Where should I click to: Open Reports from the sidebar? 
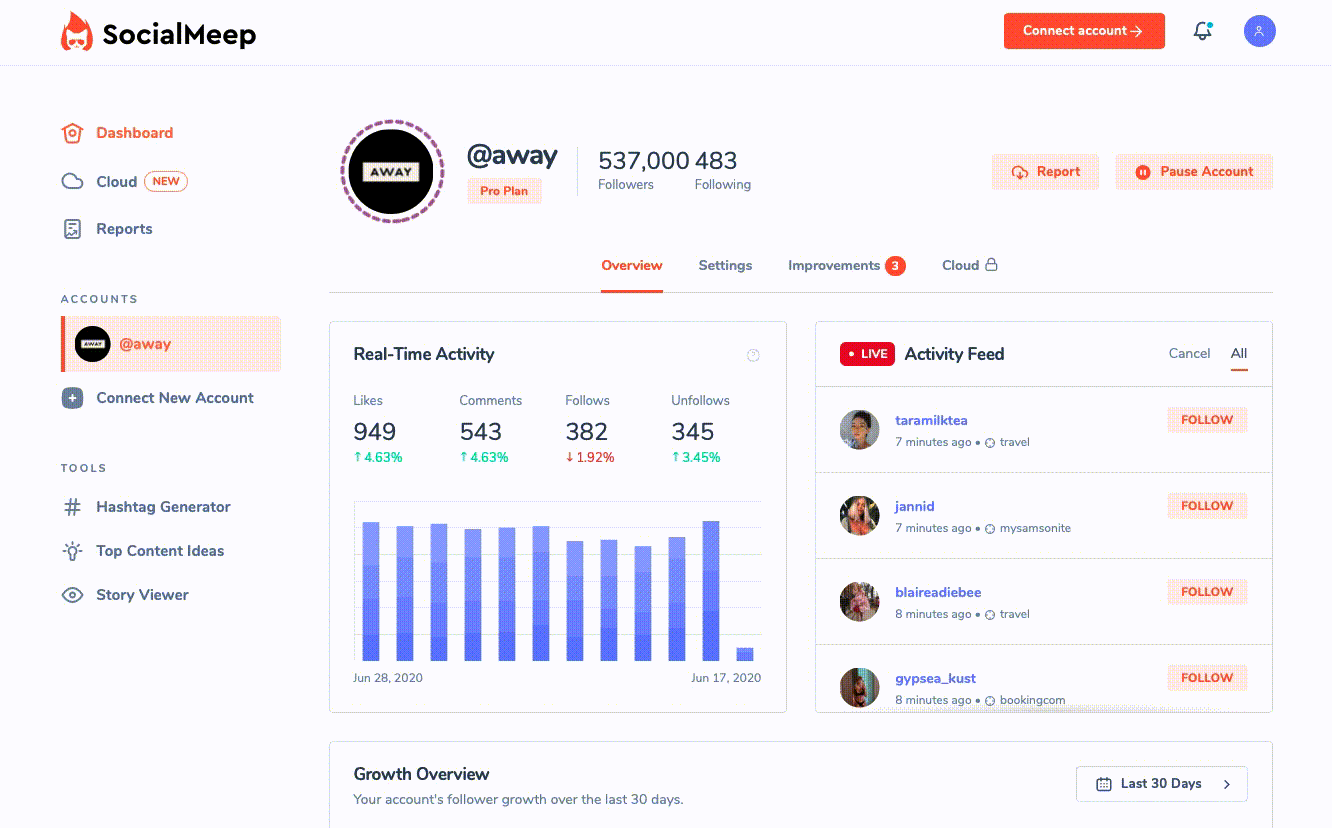point(123,228)
